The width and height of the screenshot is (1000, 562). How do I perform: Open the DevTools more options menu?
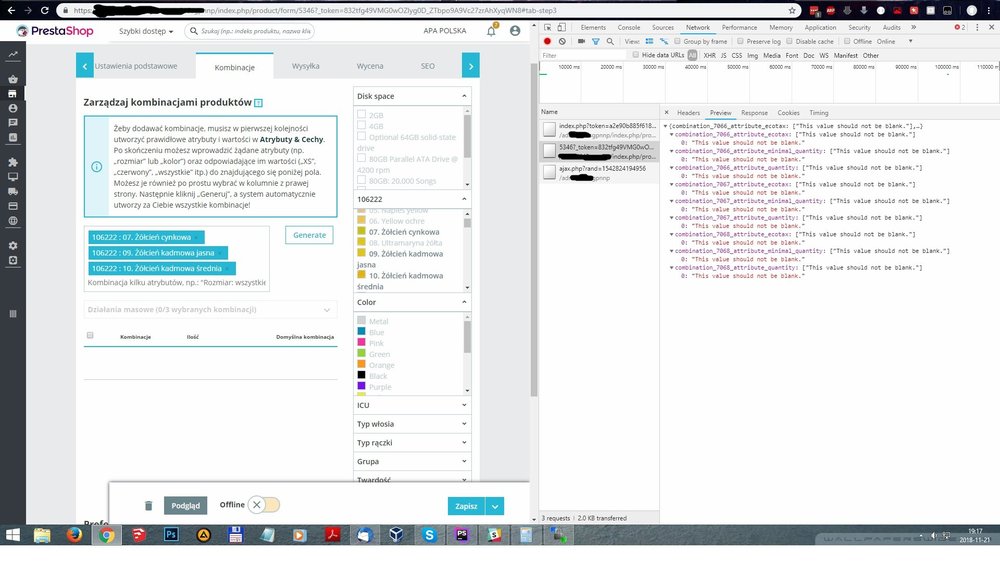click(x=977, y=27)
